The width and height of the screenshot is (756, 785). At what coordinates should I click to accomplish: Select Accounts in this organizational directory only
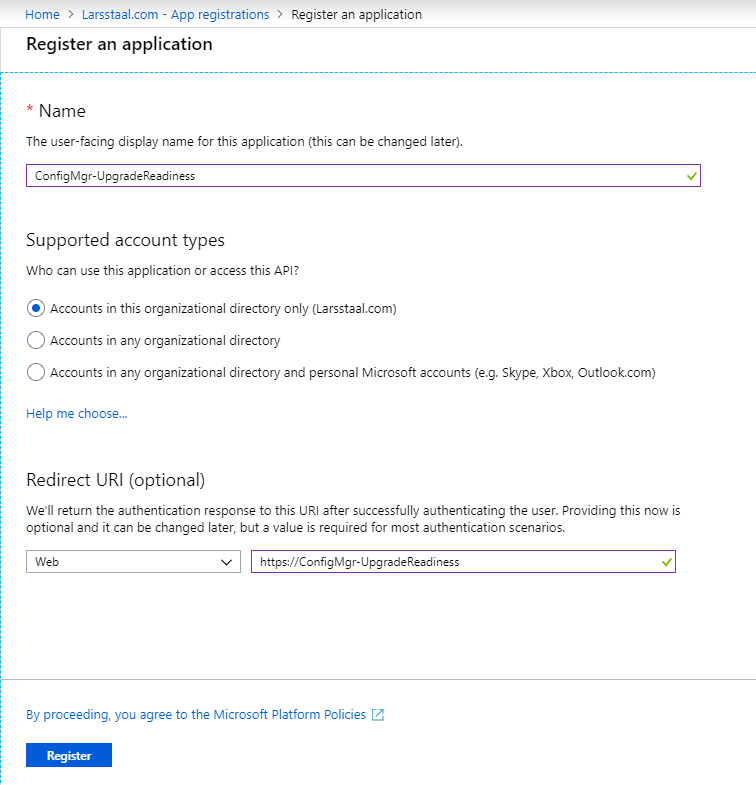pos(36,308)
